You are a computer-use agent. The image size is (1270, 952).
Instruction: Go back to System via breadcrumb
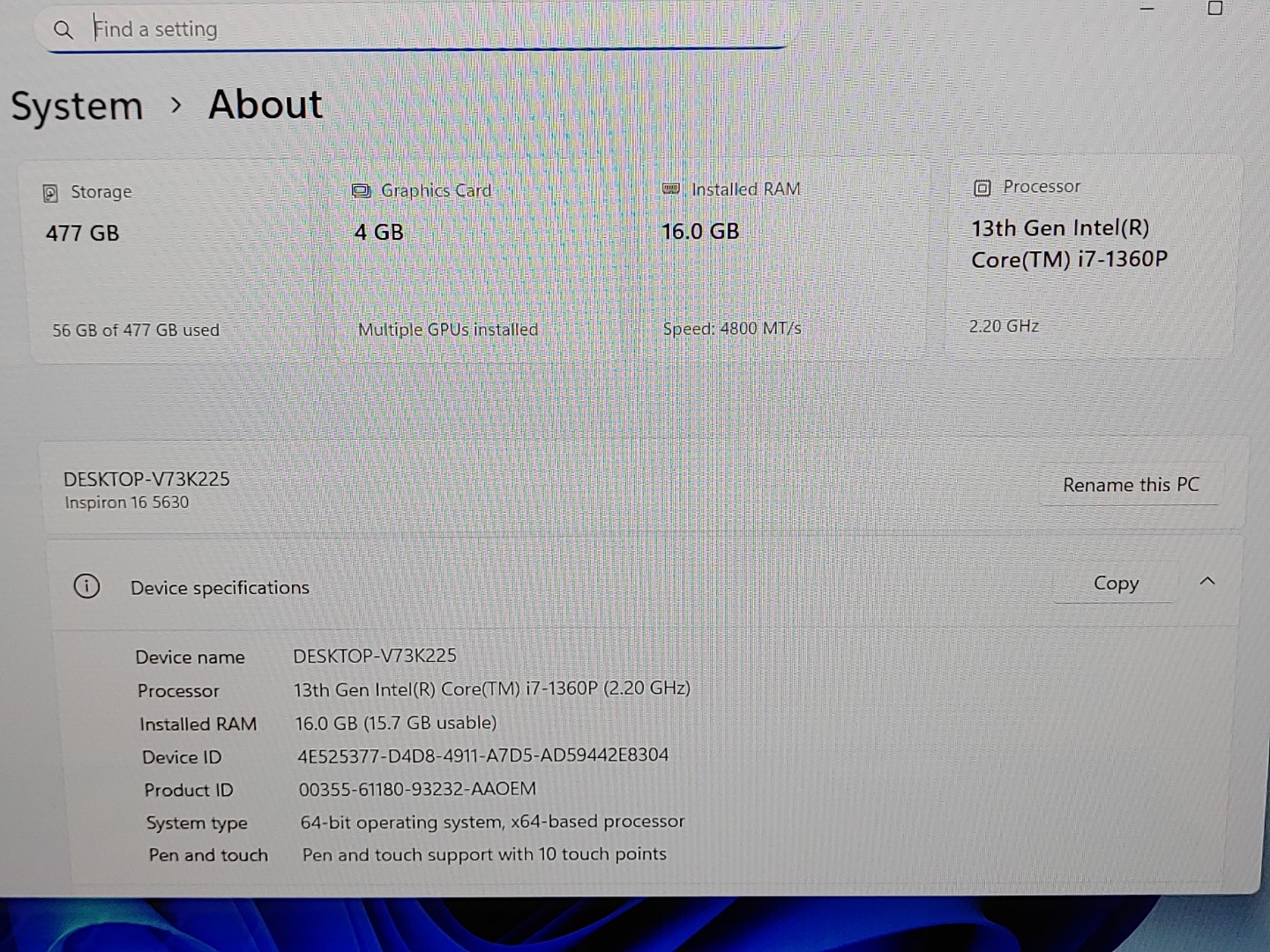pos(77,107)
